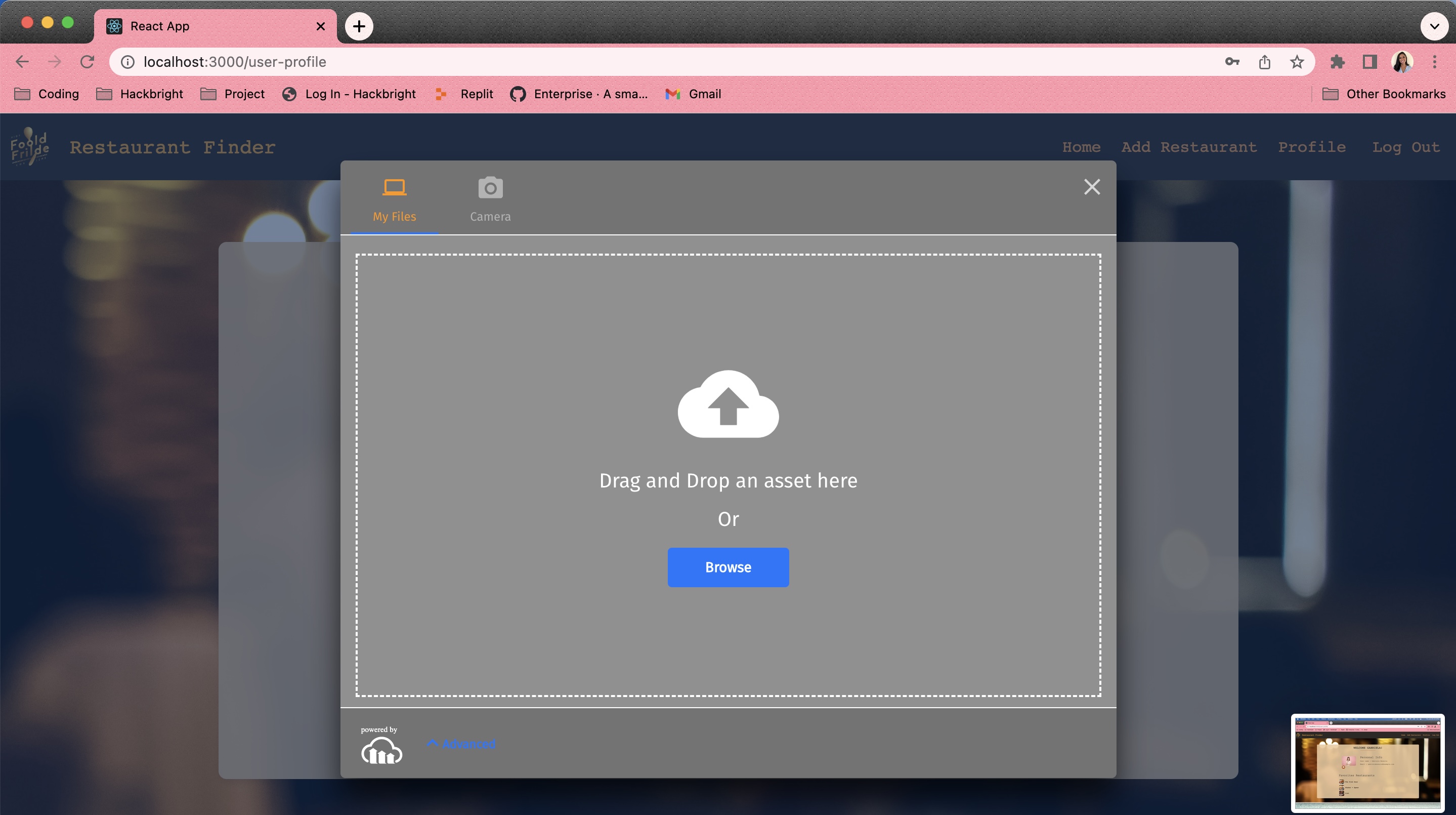Screen dimensions: 1456x815
Task: Open the share icon in address bar
Action: pyautogui.click(x=1264, y=62)
